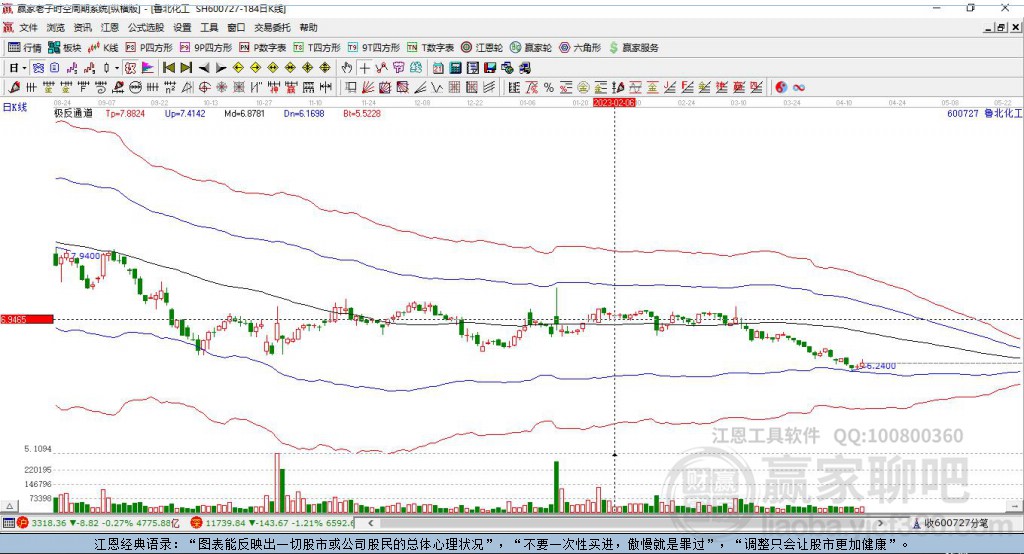The image size is (1024, 554).
Task: Select the percent % retracement tool
Action: coord(549,87)
